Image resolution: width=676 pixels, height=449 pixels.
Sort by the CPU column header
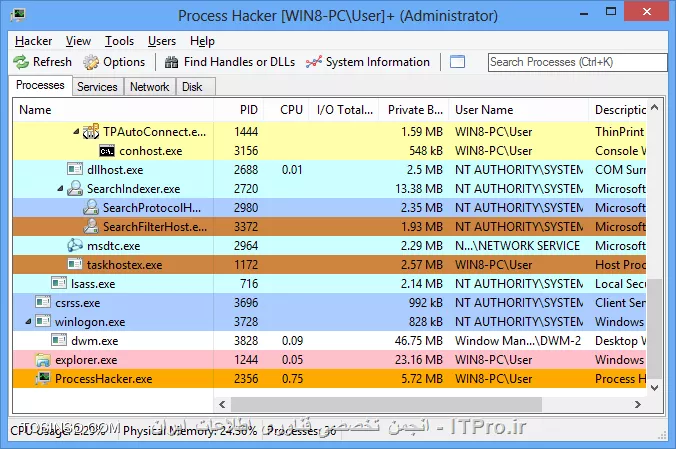click(x=287, y=110)
